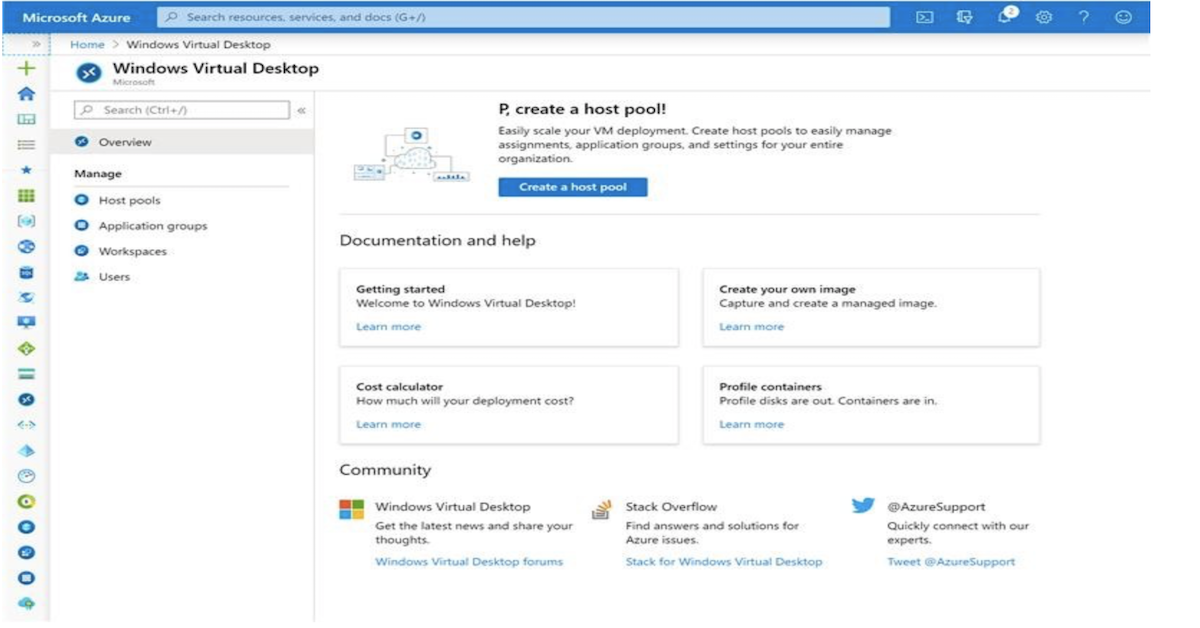Click the Twitter bird icon
Viewport: 1200px width, 628px height.
coord(863,506)
